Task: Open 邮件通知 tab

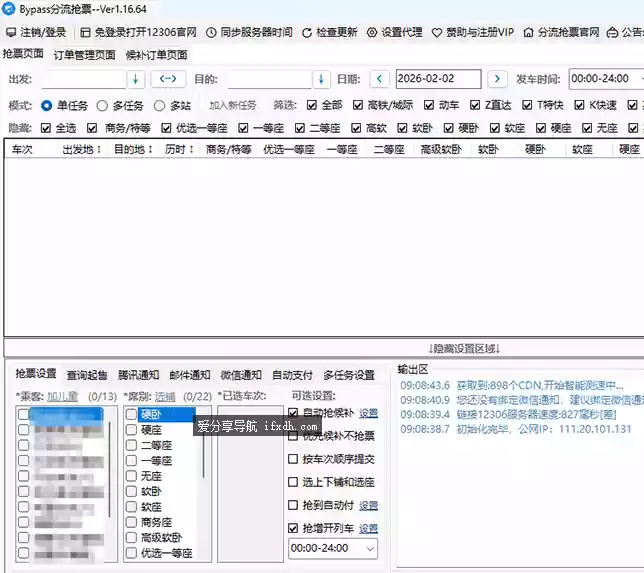Action: coord(190,375)
